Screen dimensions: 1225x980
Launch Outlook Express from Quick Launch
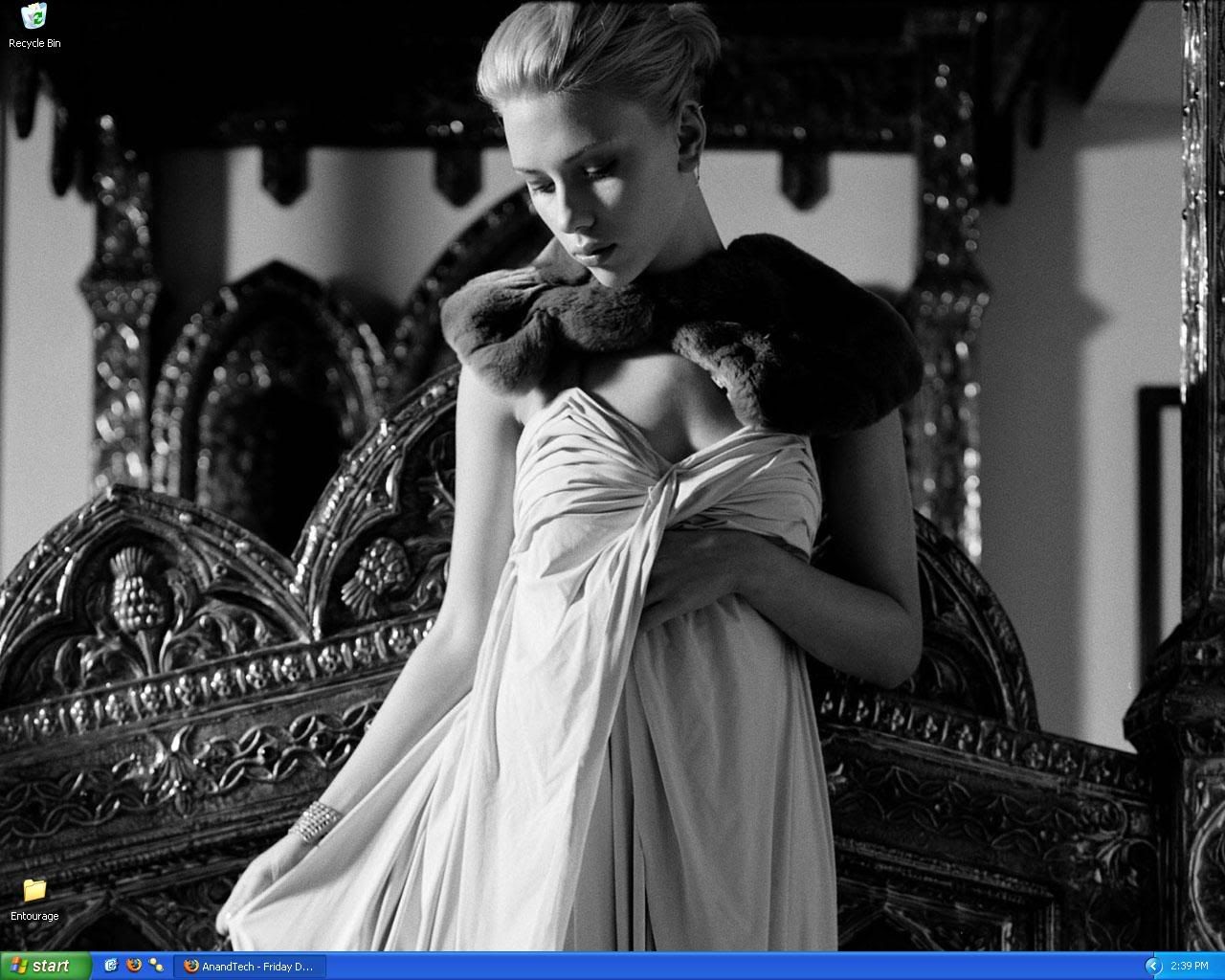pos(111,966)
